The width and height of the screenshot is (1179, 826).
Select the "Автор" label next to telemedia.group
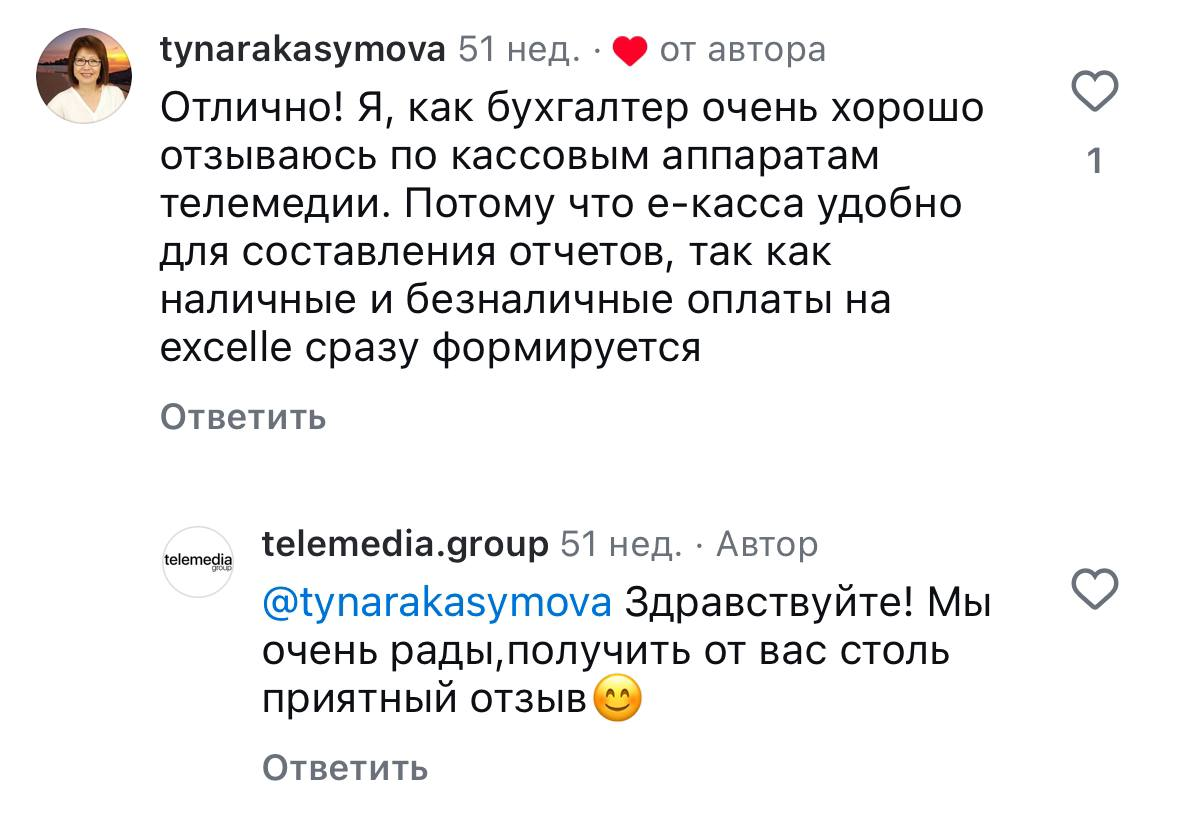pyautogui.click(x=767, y=544)
